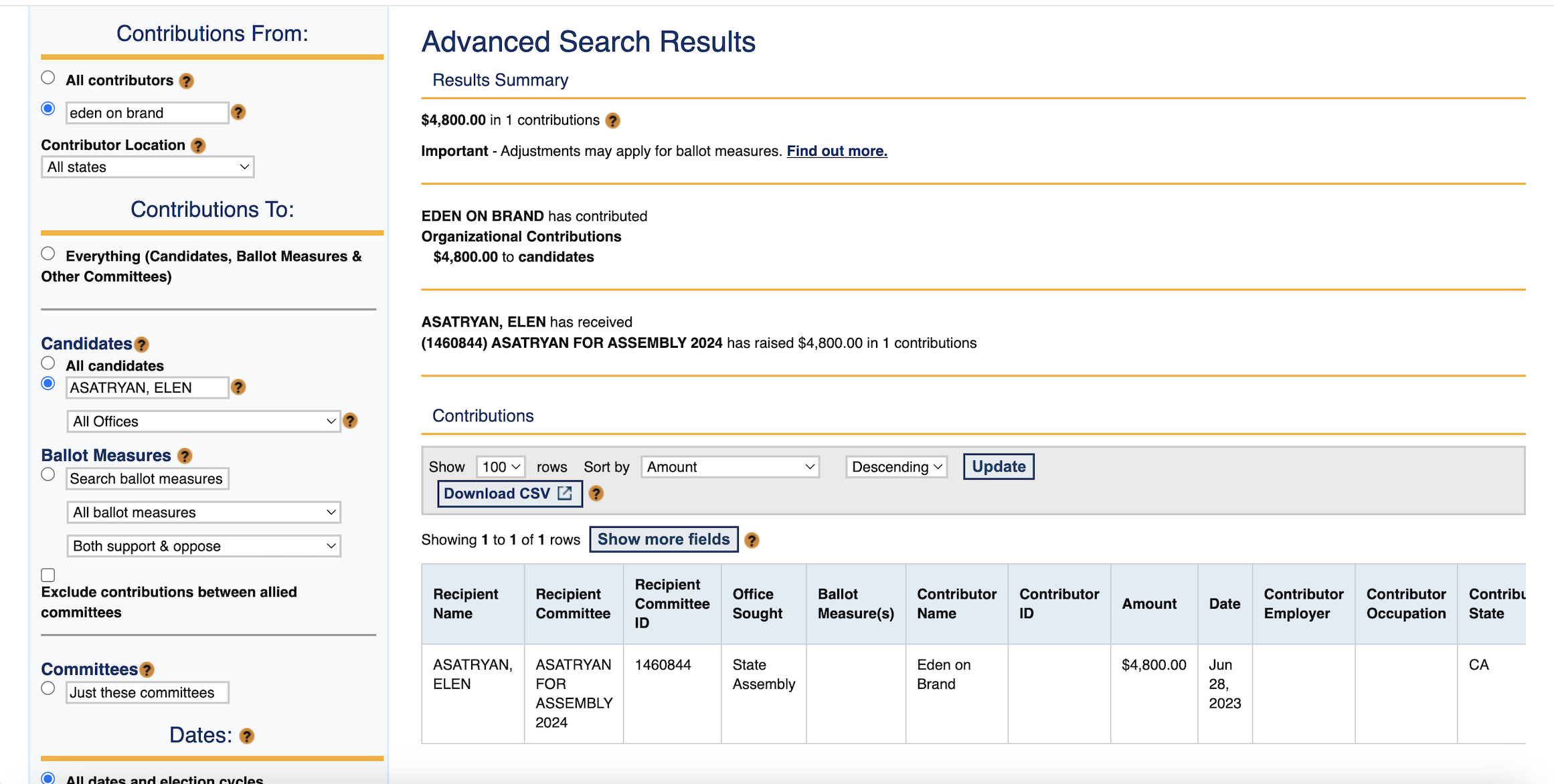1554x784 pixels.
Task: Click help icon beside Download CSV button
Action: pyautogui.click(x=596, y=494)
